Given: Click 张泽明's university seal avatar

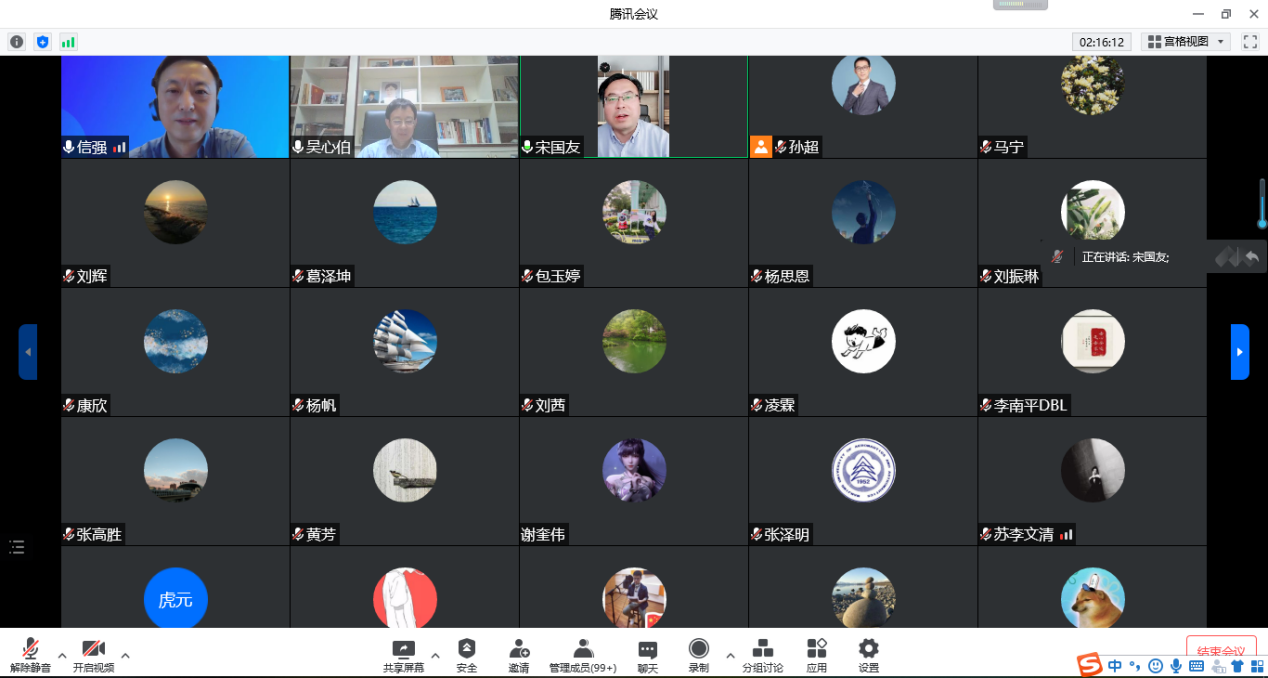Looking at the screenshot, I should pos(863,470).
